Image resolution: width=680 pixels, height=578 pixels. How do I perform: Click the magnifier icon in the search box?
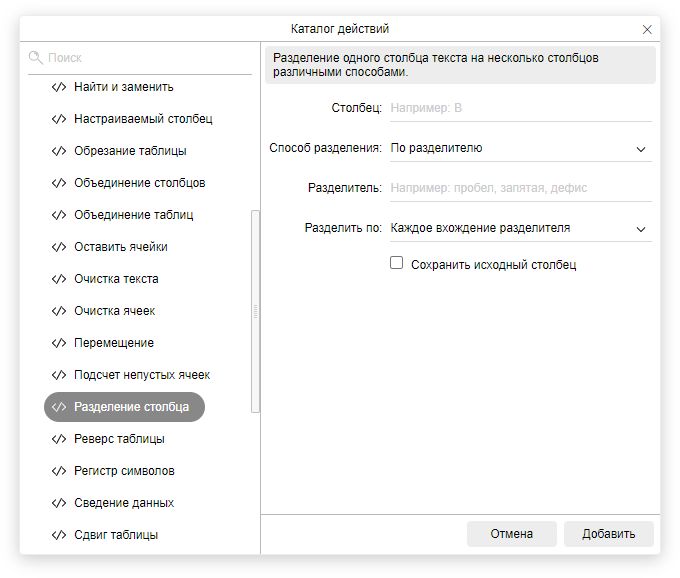[x=37, y=58]
